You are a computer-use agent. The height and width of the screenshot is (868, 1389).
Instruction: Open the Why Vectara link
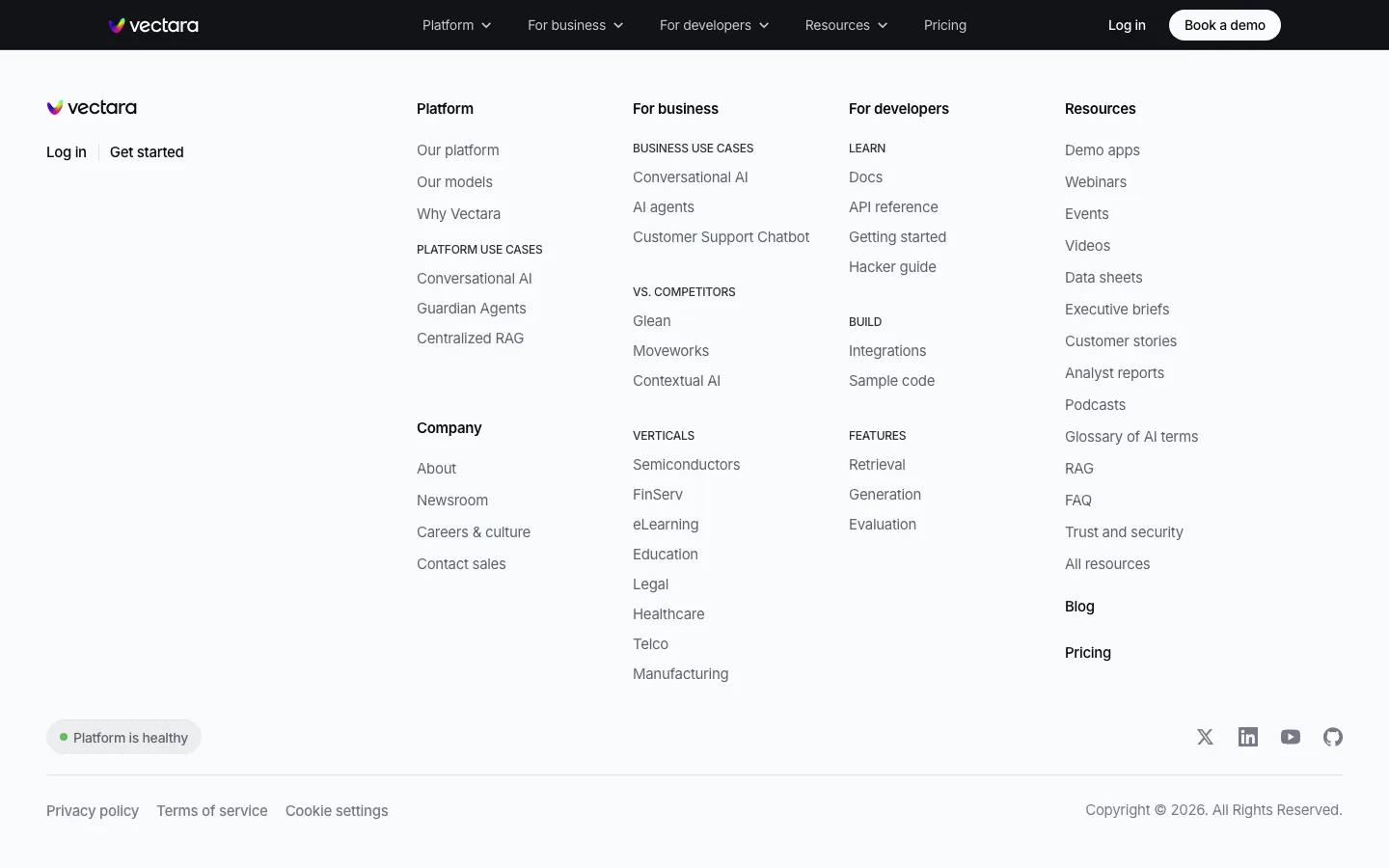point(458,214)
